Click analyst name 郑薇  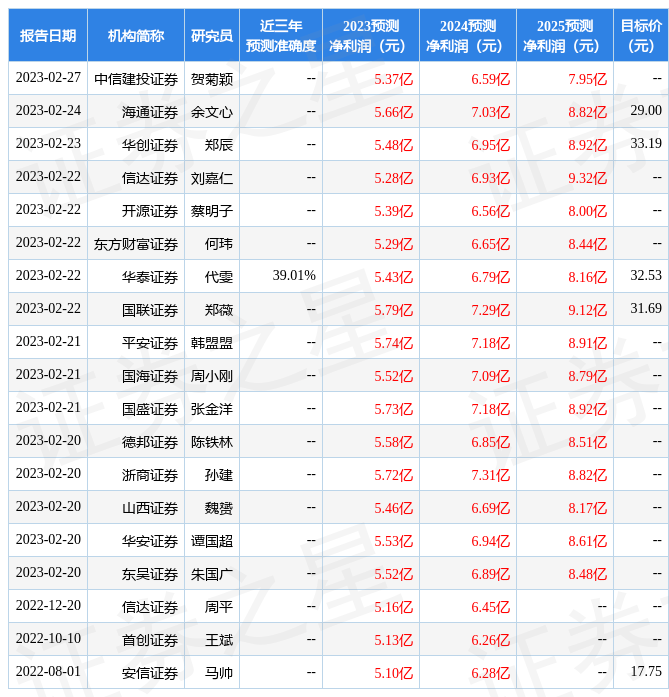[219, 309]
